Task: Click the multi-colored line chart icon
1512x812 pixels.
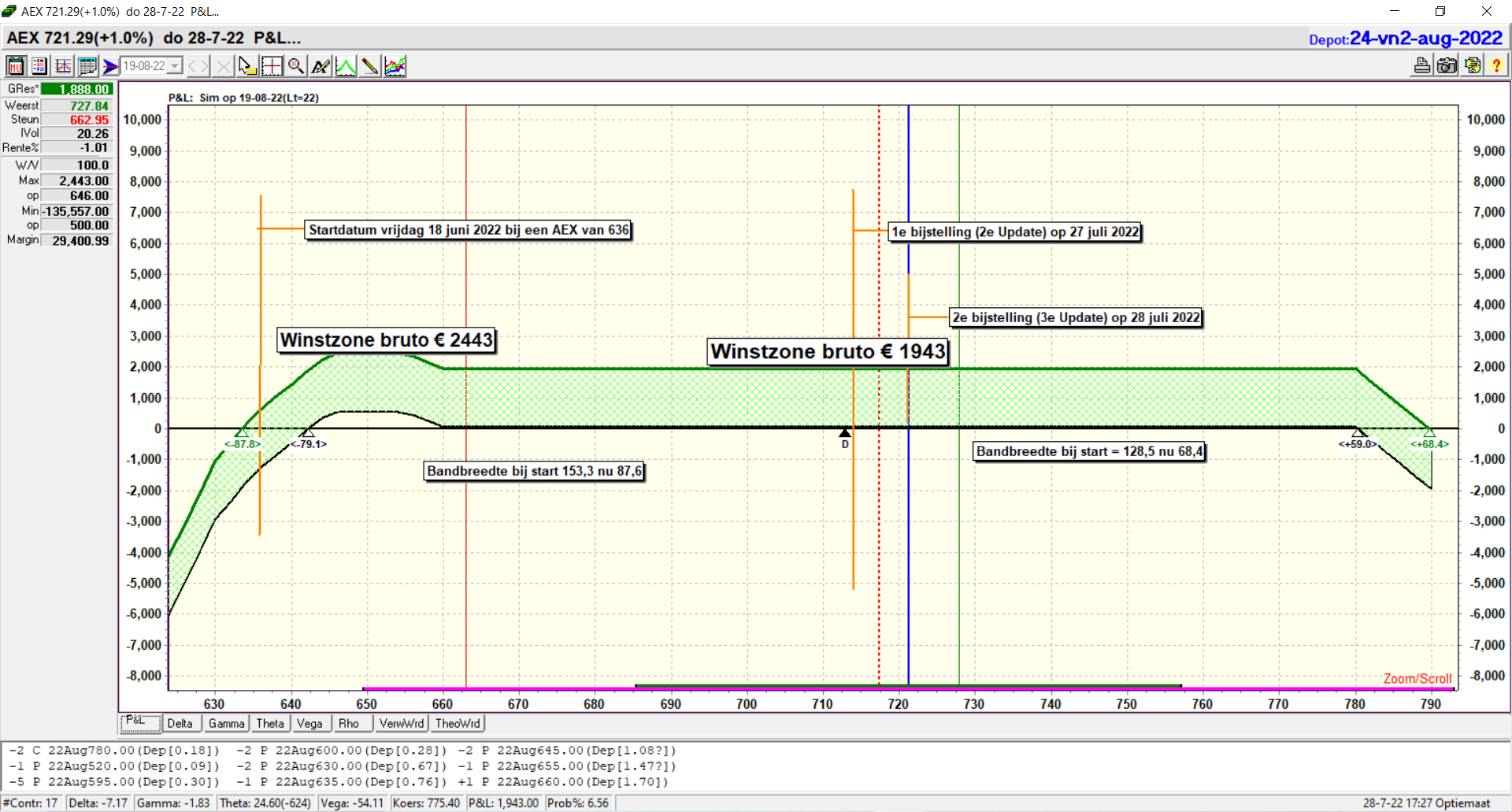Action: point(395,66)
